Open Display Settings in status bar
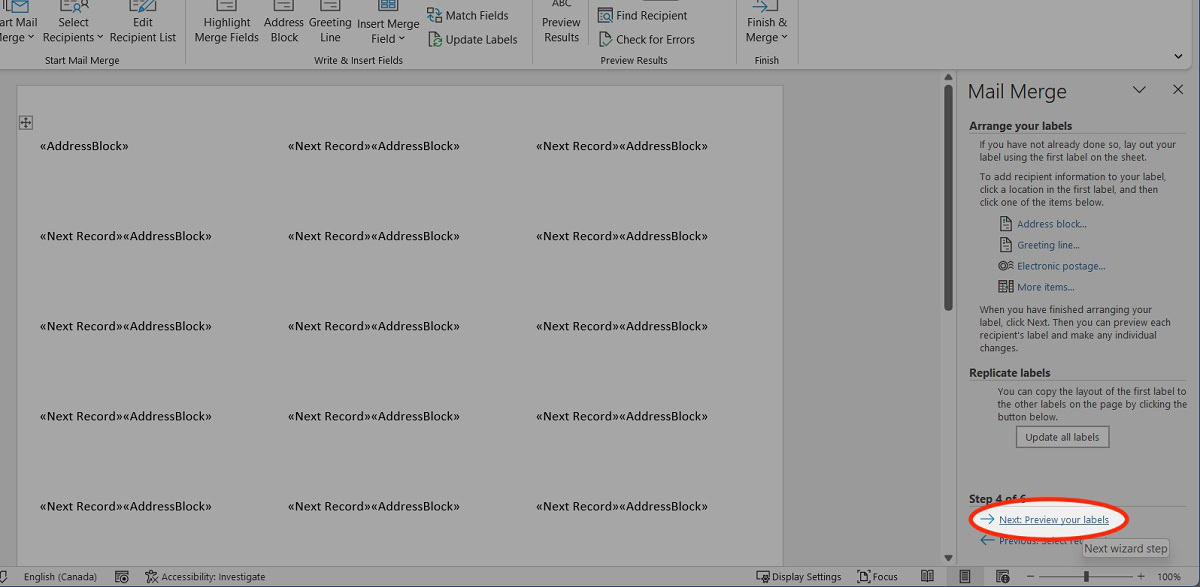The image size is (1200, 587). [799, 577]
